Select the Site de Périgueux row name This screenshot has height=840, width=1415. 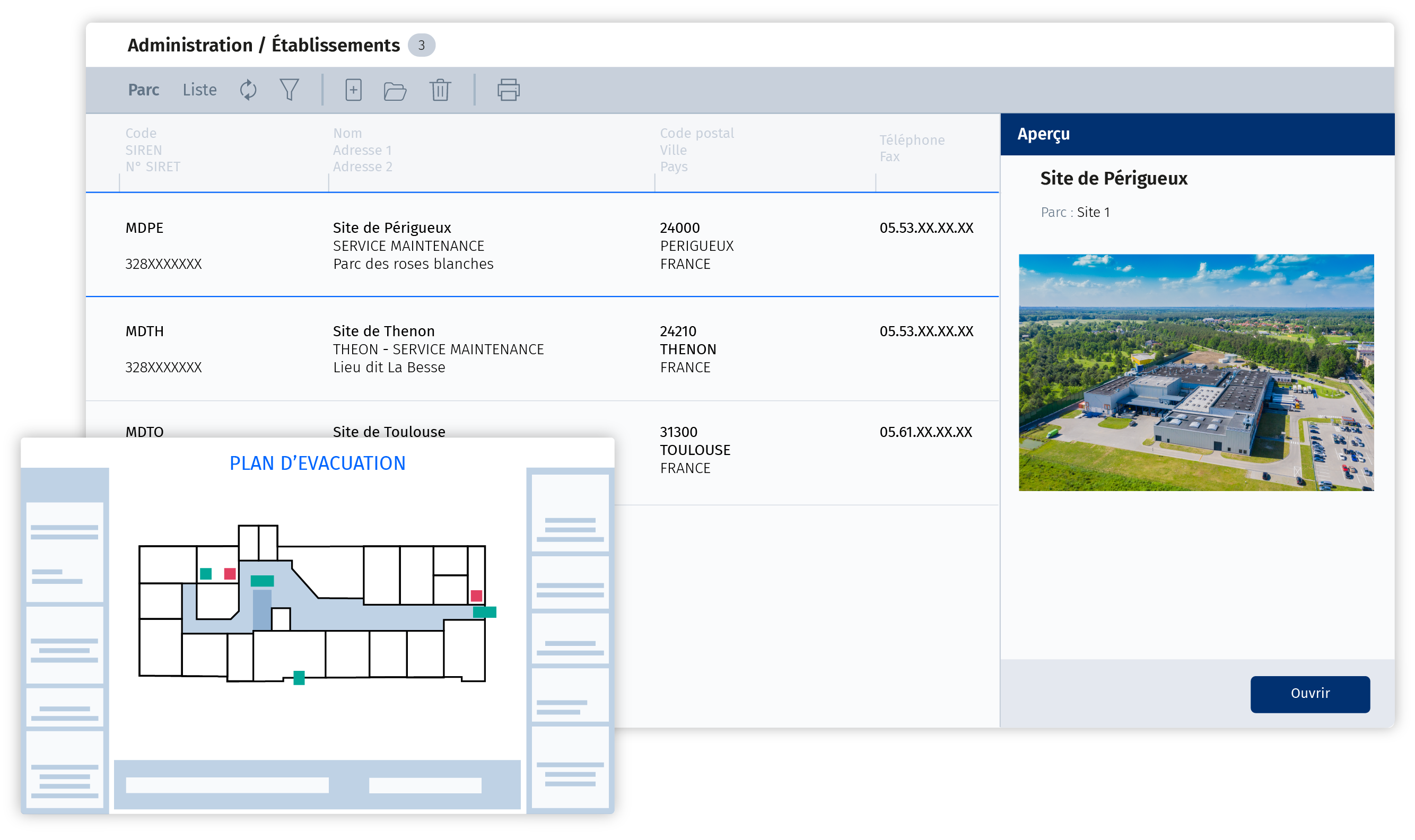click(x=392, y=227)
